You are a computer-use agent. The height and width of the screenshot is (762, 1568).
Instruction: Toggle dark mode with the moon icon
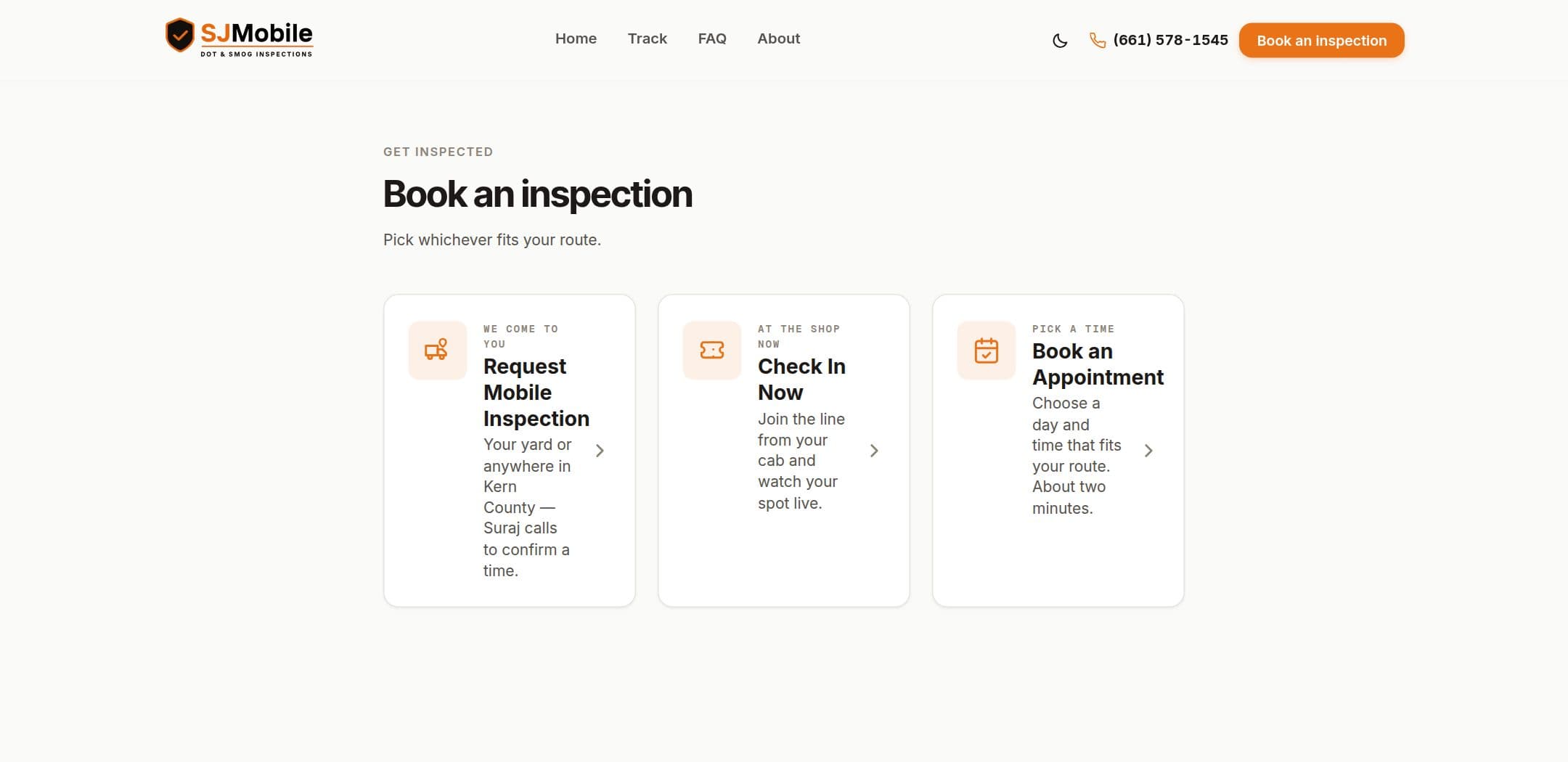(x=1060, y=41)
